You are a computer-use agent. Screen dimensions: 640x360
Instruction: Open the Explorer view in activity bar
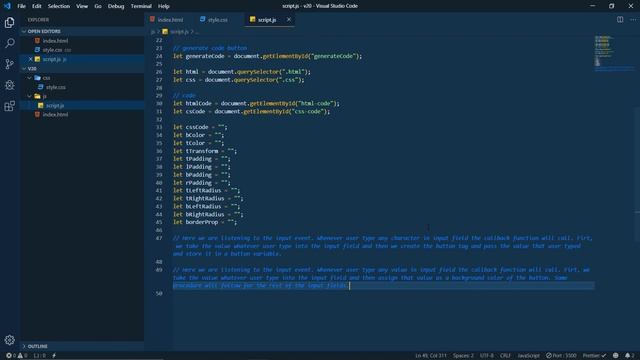point(9,22)
